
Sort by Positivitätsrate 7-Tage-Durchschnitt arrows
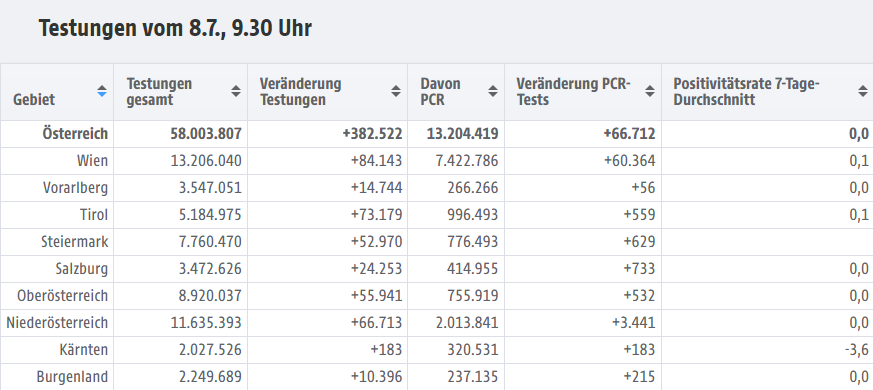point(863,91)
